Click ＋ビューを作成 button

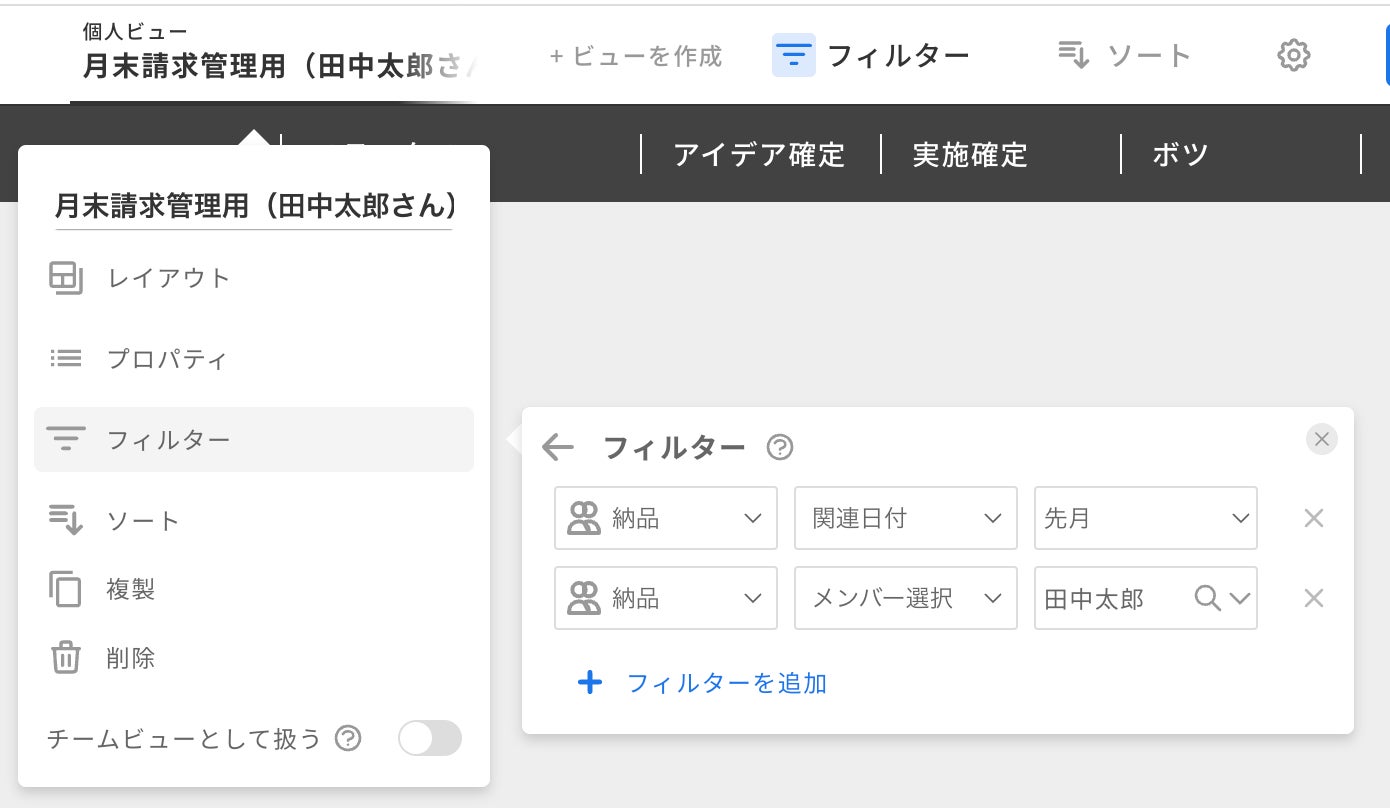636,55
